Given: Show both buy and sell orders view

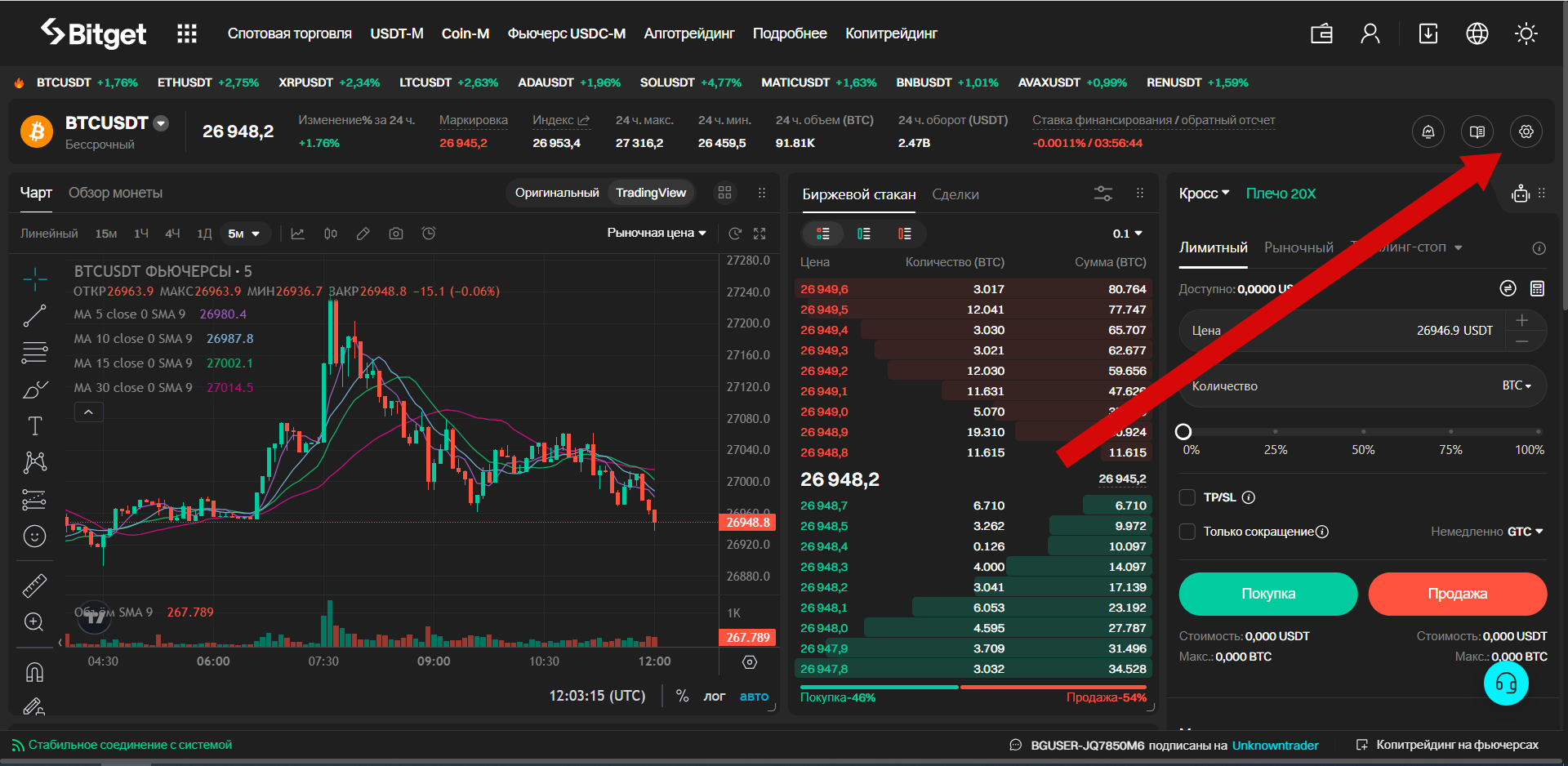Looking at the screenshot, I should point(823,234).
